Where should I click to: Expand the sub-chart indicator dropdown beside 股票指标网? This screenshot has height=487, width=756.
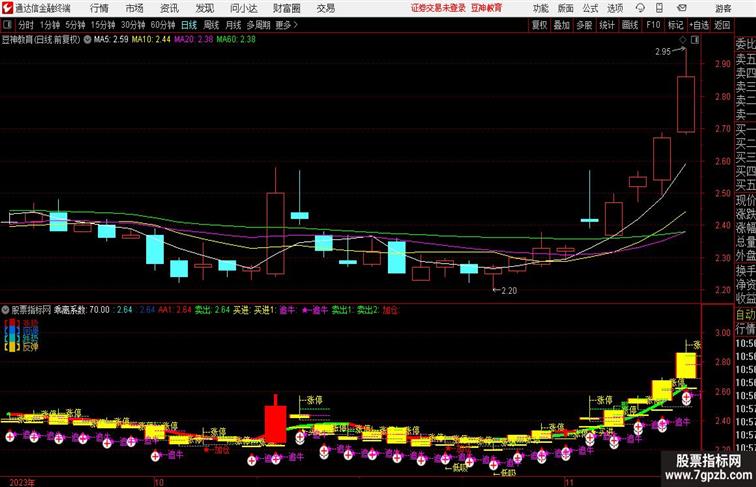point(6,310)
